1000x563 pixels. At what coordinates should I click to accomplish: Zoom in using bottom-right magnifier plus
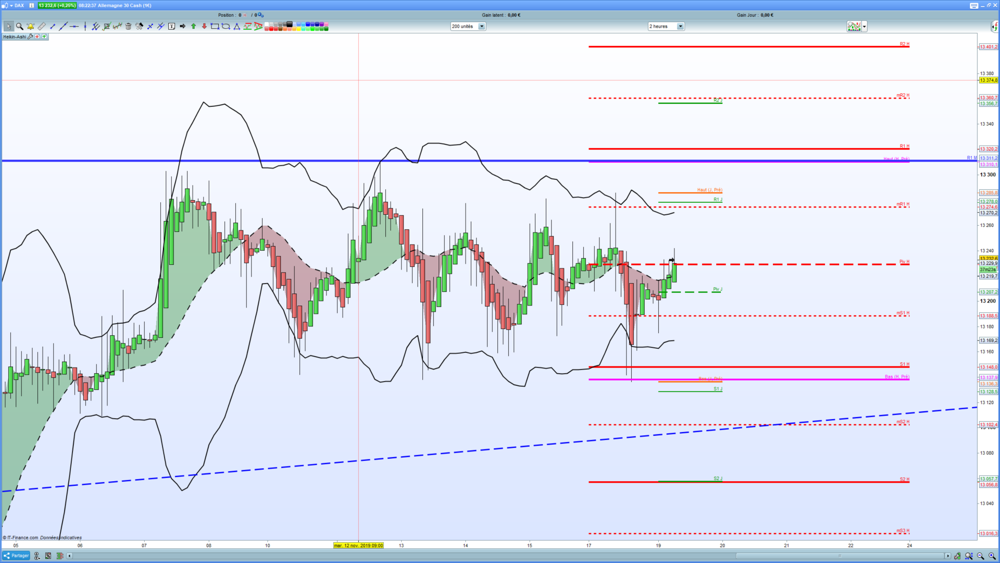(992, 556)
